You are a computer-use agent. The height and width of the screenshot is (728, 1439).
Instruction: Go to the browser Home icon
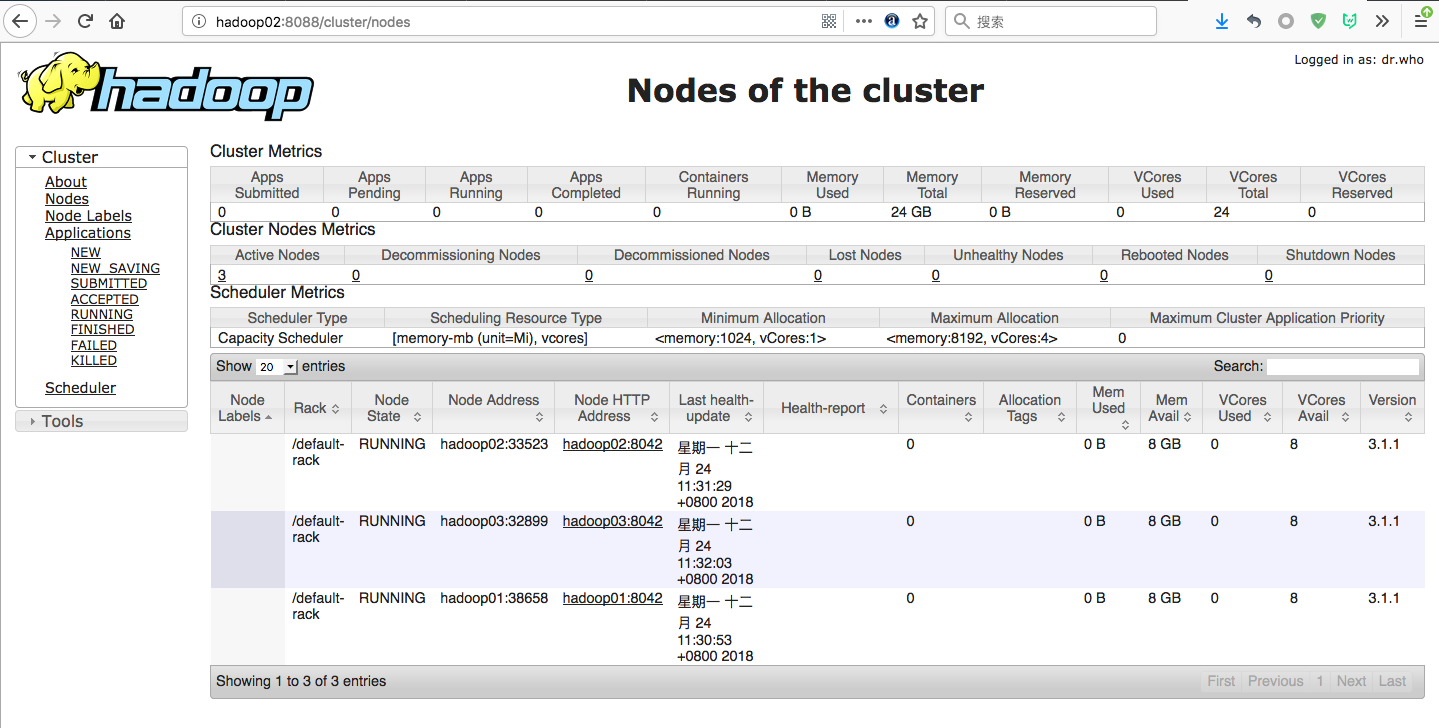coord(117,21)
